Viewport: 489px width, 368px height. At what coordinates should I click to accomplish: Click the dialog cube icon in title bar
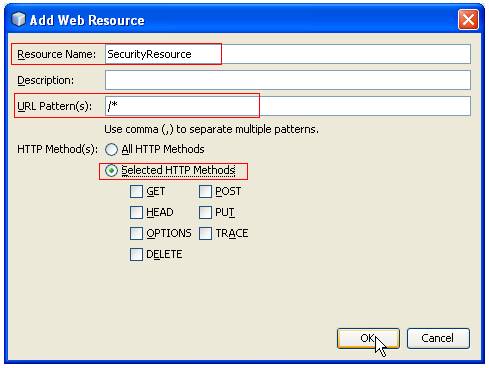(18, 19)
